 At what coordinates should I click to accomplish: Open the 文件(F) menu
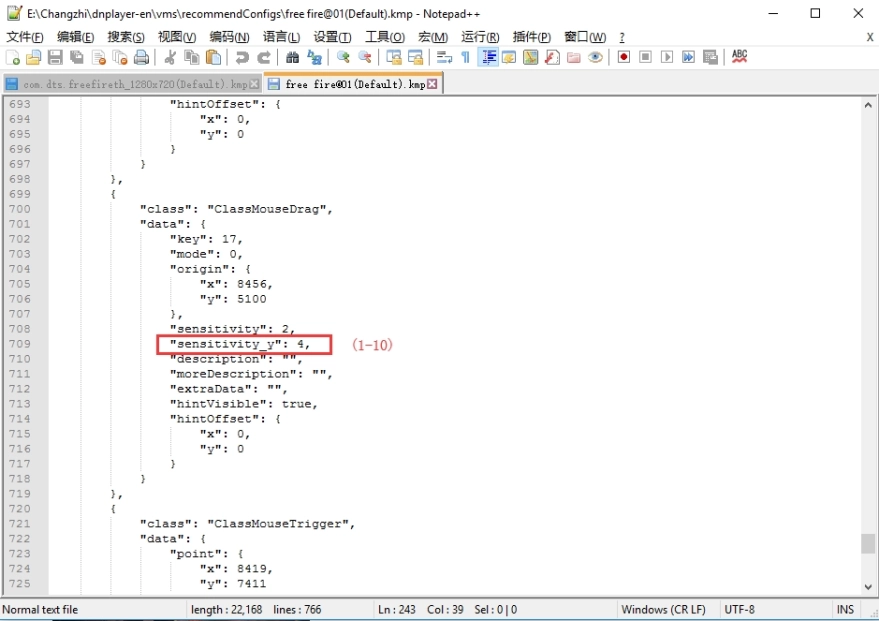24,37
